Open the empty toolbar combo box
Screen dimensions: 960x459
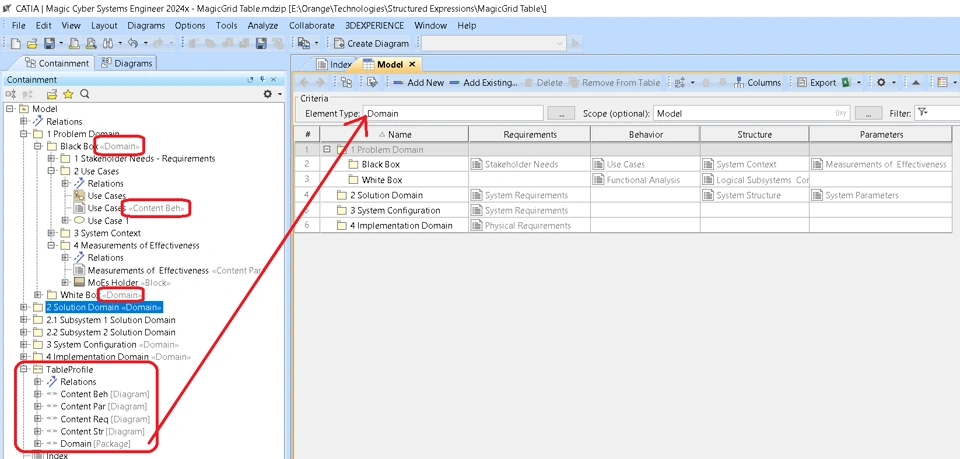[x=493, y=43]
